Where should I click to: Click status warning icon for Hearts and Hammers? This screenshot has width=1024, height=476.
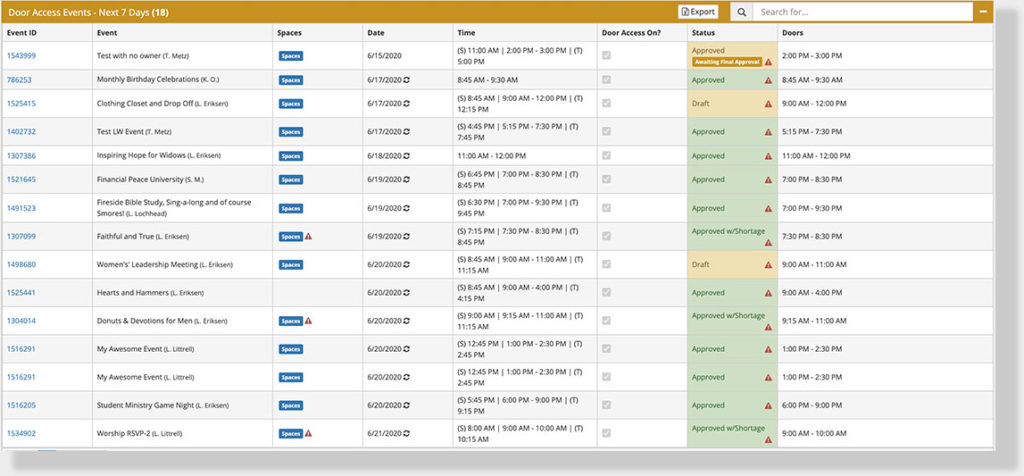769,293
